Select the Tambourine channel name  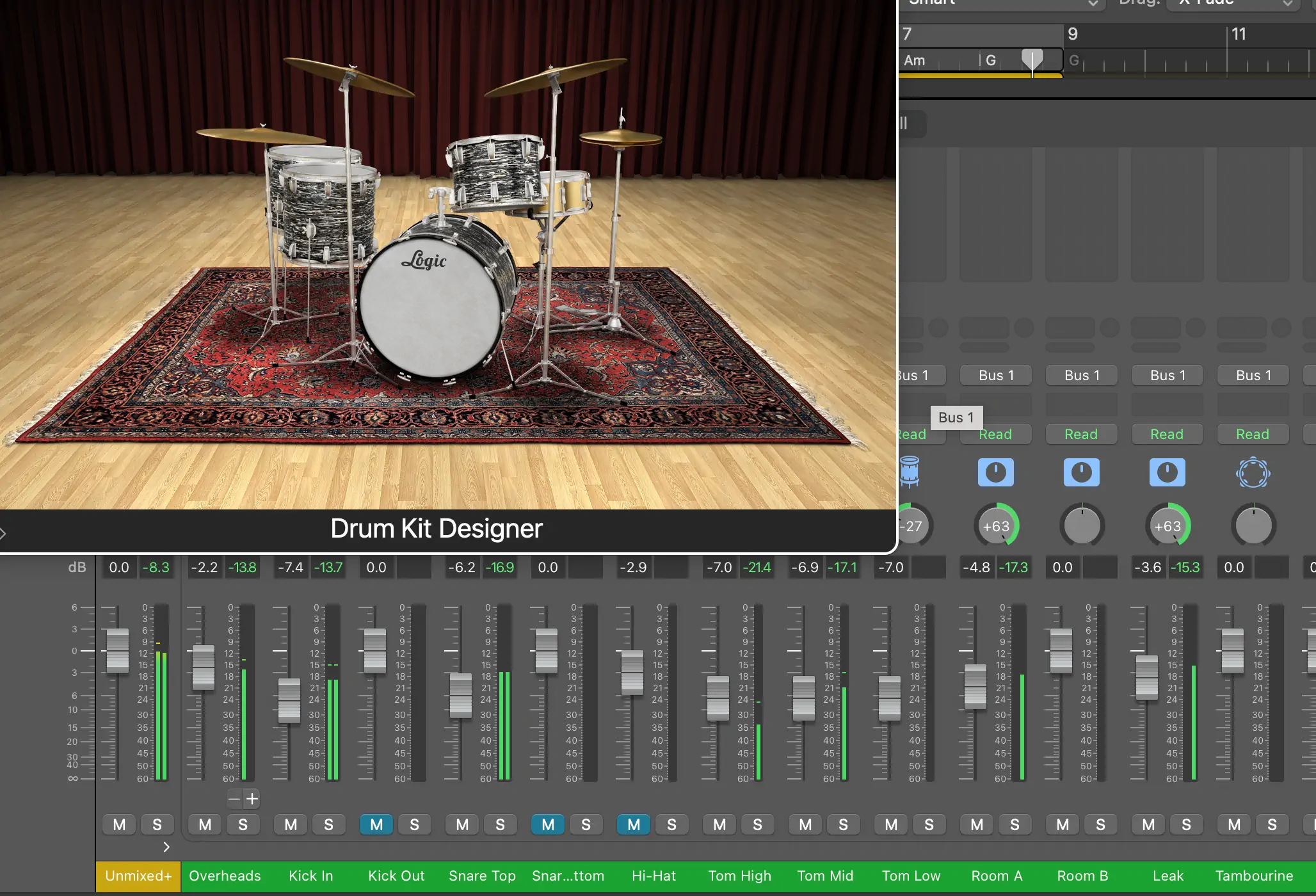pyautogui.click(x=1254, y=876)
